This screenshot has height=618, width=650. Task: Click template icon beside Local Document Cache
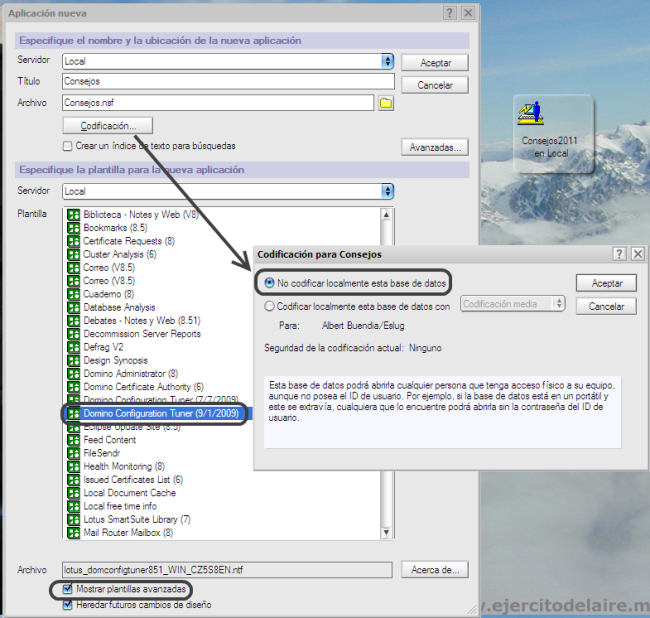(x=73, y=493)
